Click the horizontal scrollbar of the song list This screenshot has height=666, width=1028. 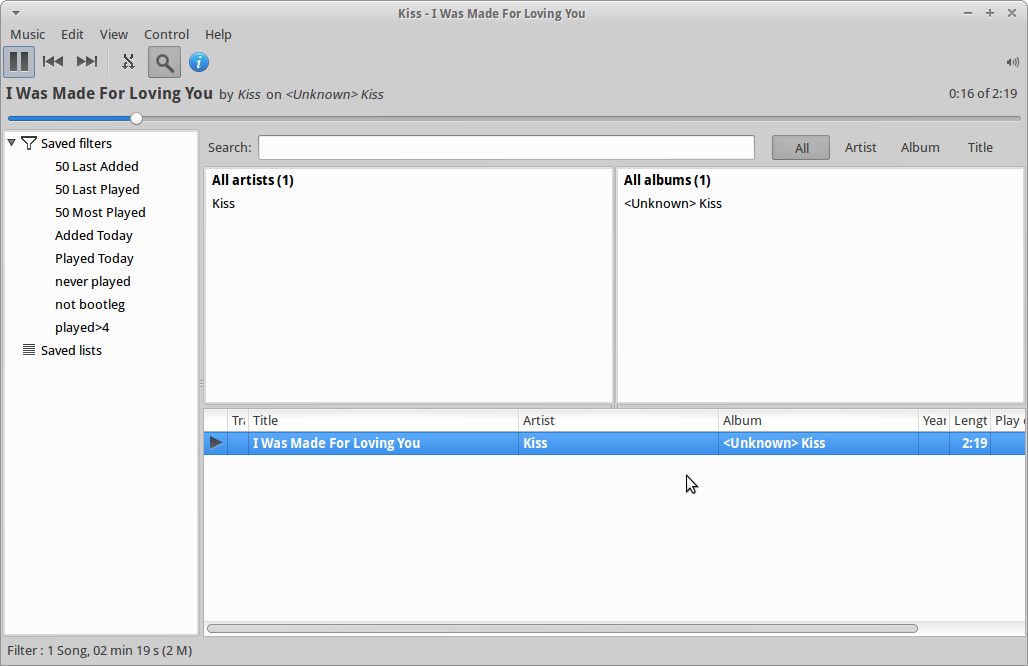click(x=563, y=629)
